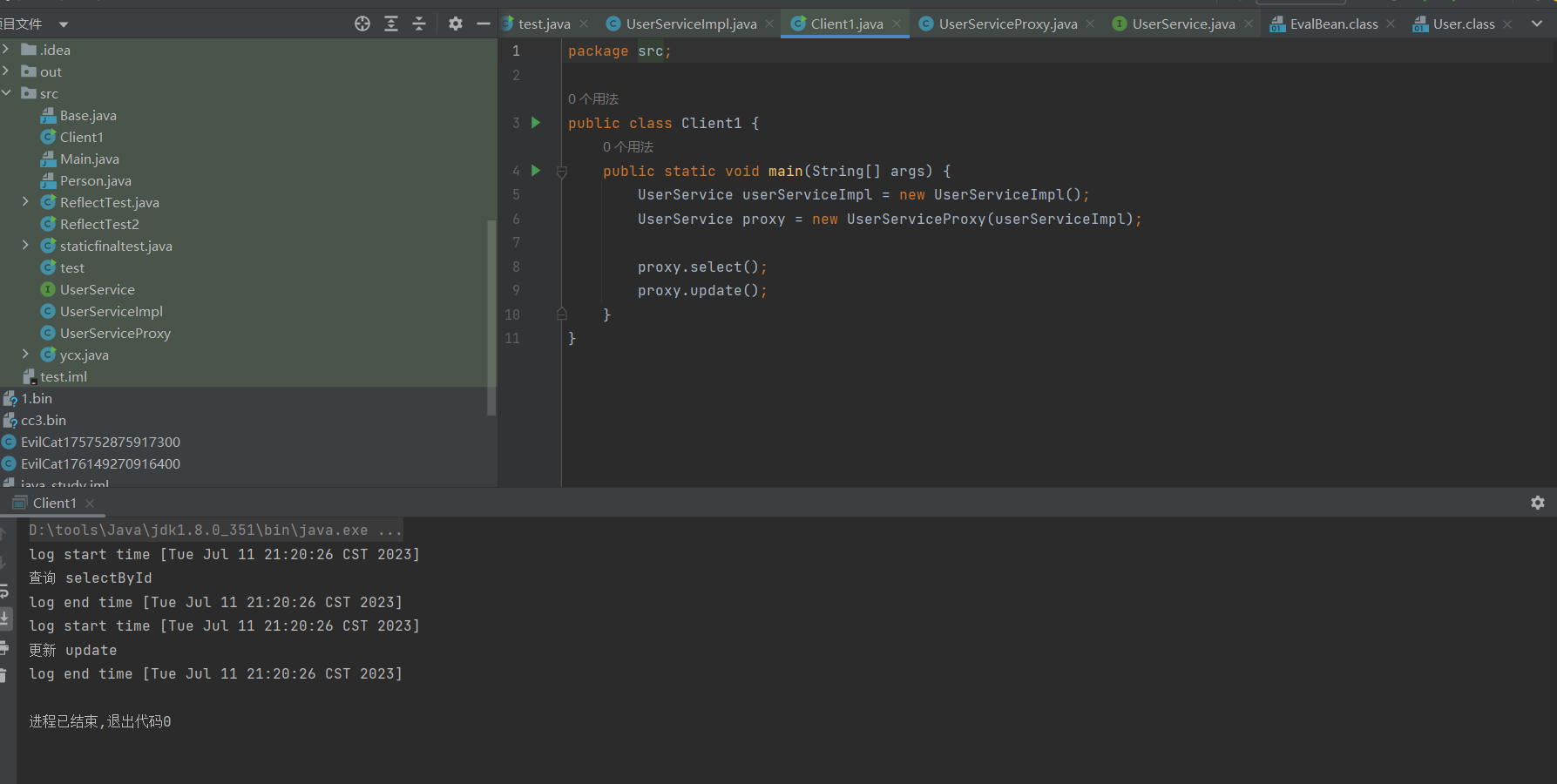Screen dimensions: 1557x784
Task: Close the UserService.java tab
Action: [1249, 24]
